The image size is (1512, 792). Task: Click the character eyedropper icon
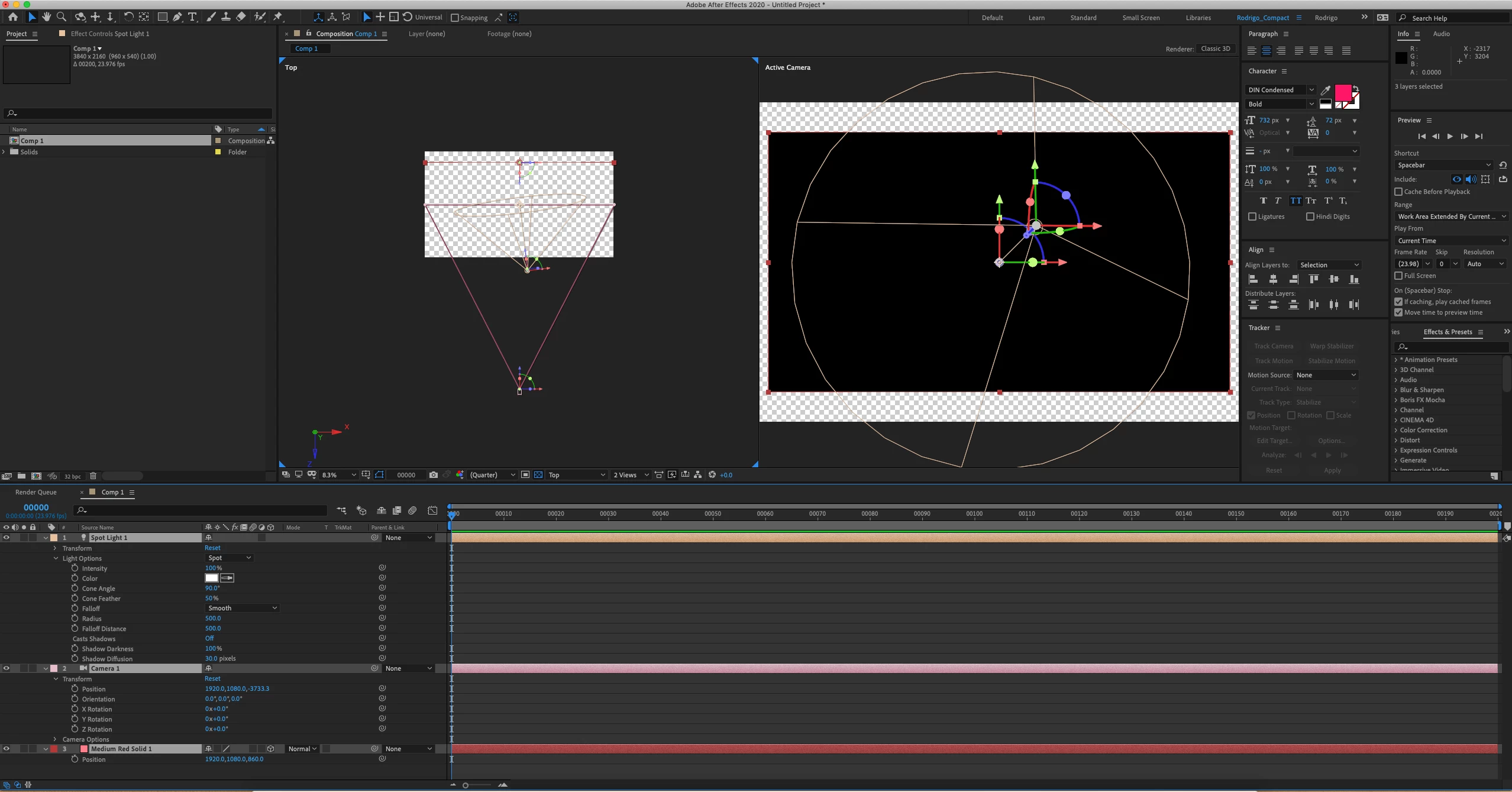[1326, 90]
